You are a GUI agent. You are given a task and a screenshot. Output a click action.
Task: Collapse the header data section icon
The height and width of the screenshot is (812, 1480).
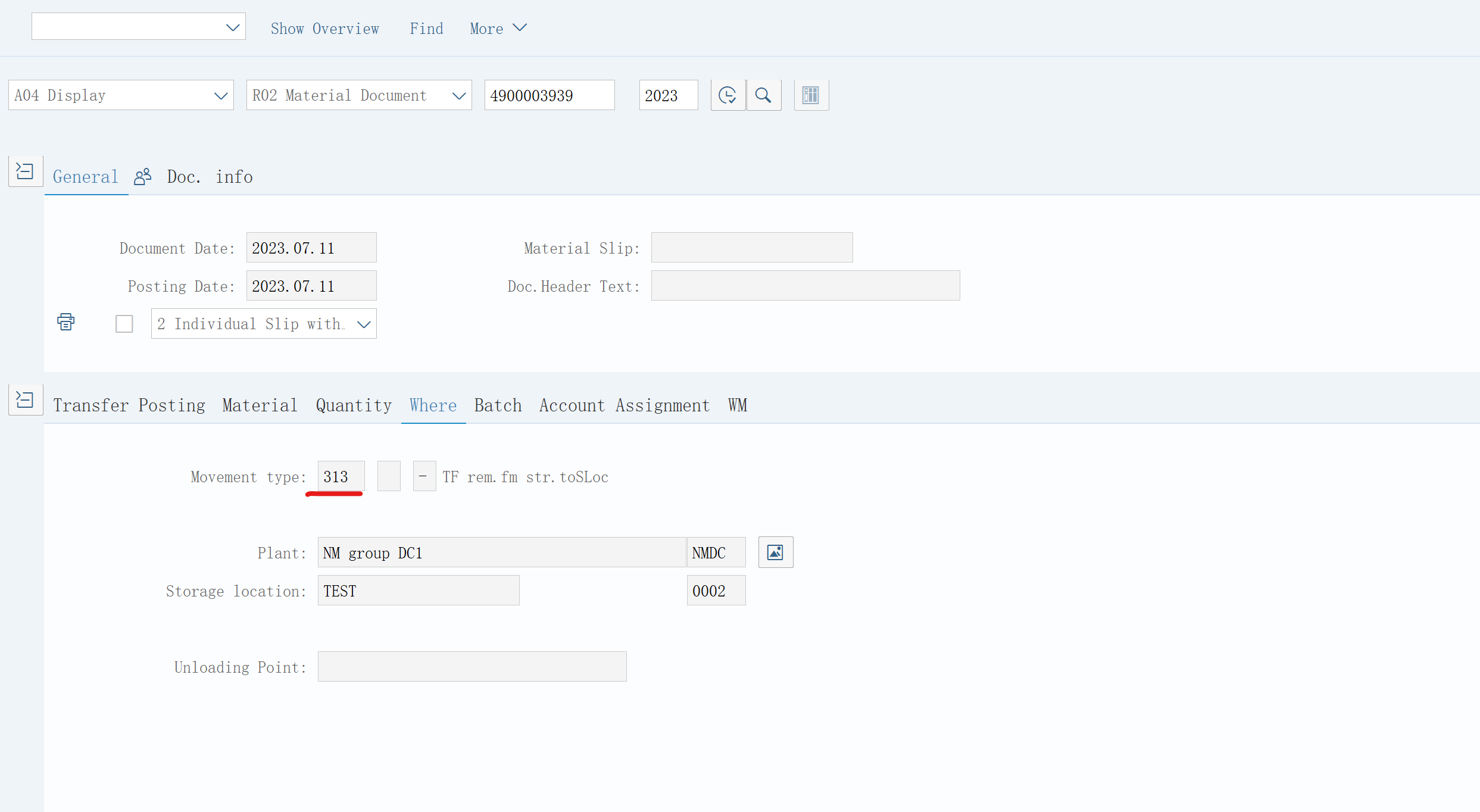click(x=25, y=171)
